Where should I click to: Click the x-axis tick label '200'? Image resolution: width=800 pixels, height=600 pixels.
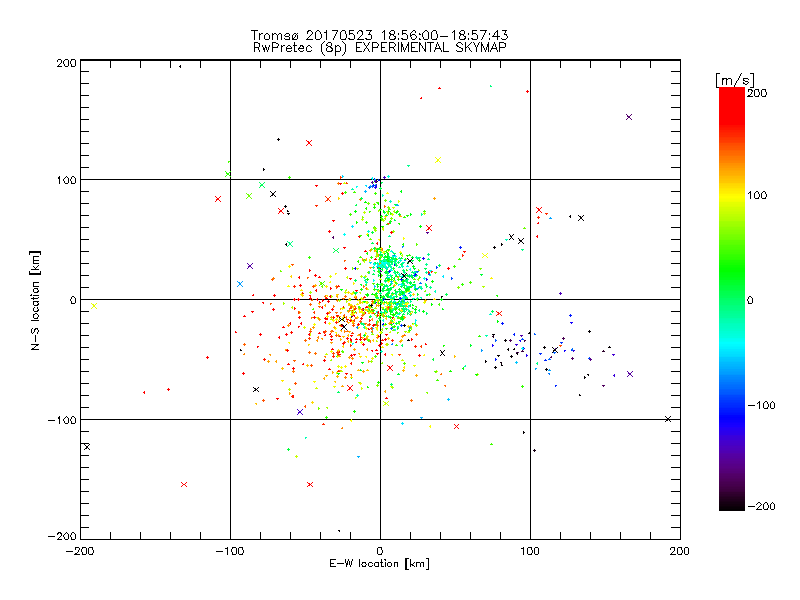tap(680, 551)
